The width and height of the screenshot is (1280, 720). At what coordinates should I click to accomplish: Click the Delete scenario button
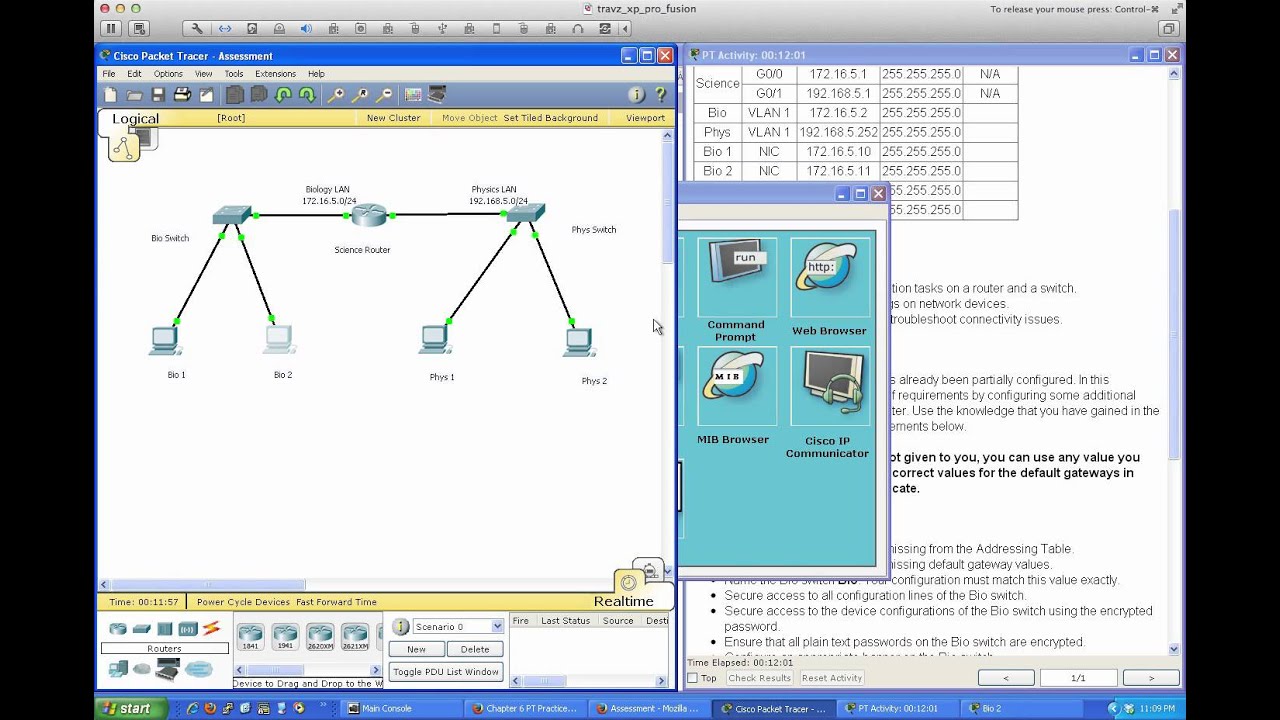click(475, 649)
